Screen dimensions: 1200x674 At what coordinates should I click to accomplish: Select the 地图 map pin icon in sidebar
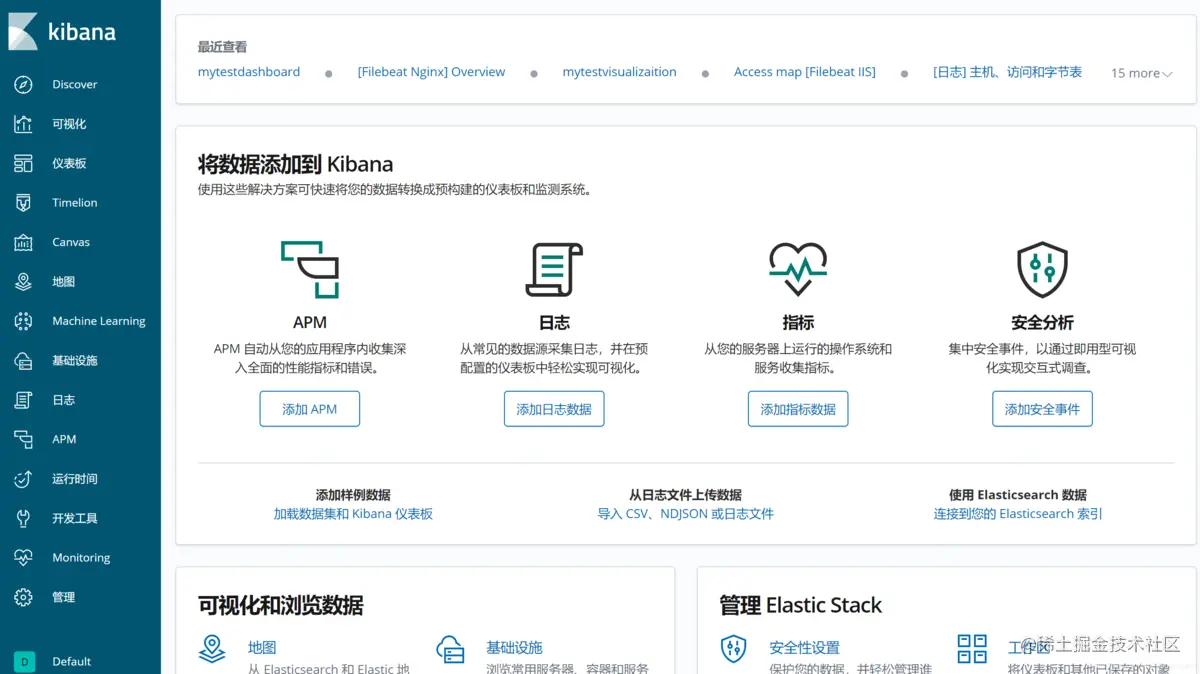point(23,282)
